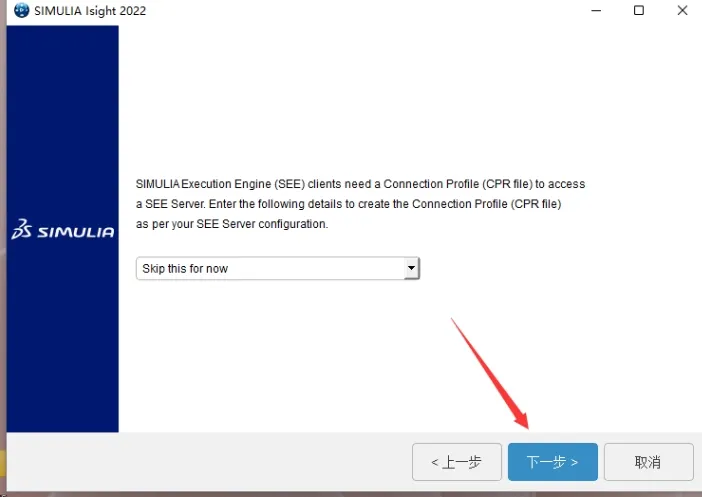Select the 'Skip this for now' combo box field

(278, 268)
